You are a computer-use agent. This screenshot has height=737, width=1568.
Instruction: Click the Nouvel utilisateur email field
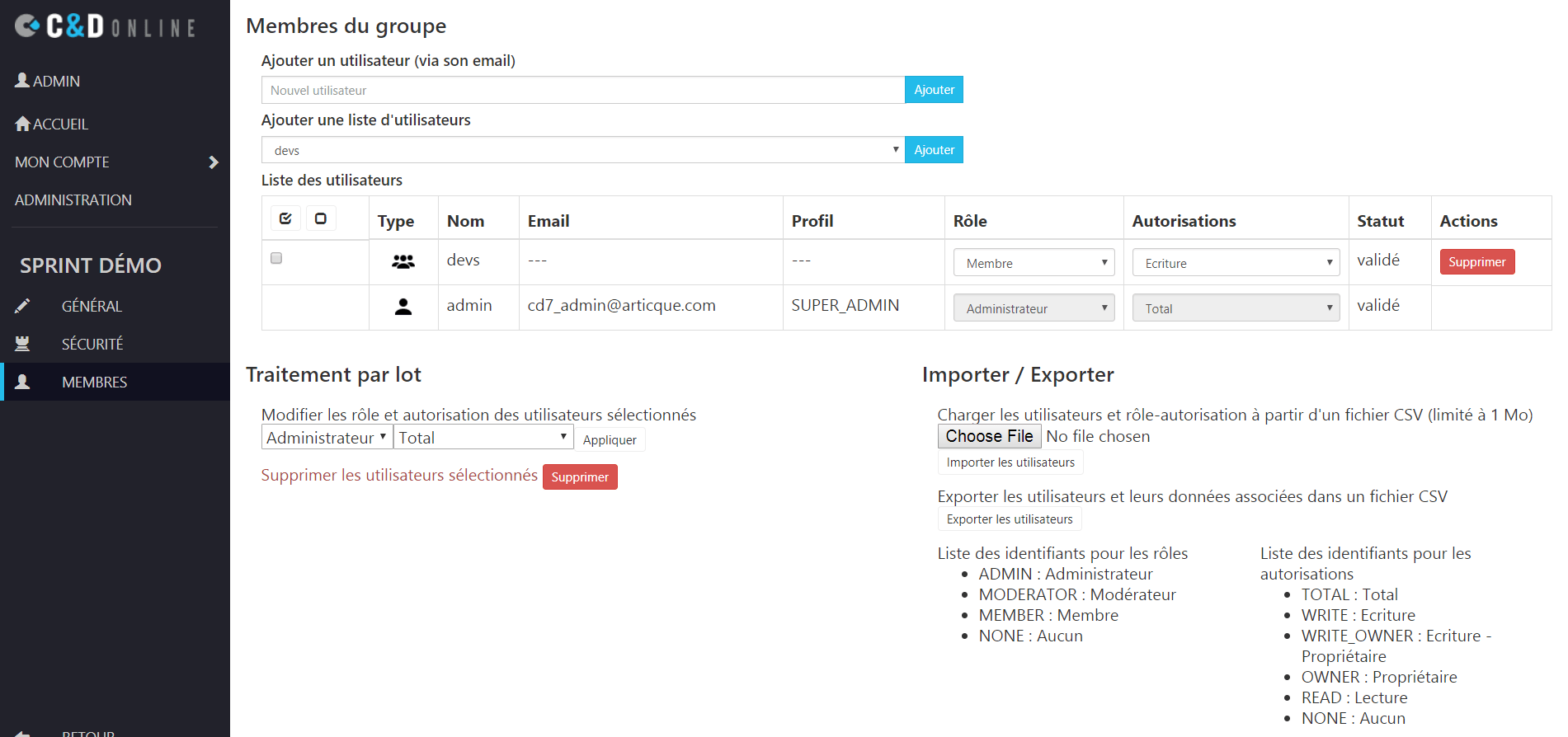point(582,90)
